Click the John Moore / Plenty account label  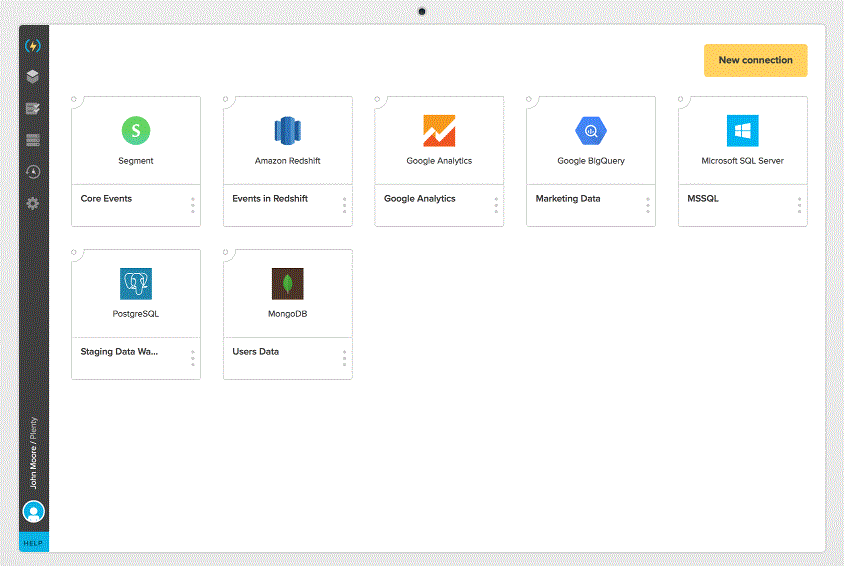(x=33, y=452)
